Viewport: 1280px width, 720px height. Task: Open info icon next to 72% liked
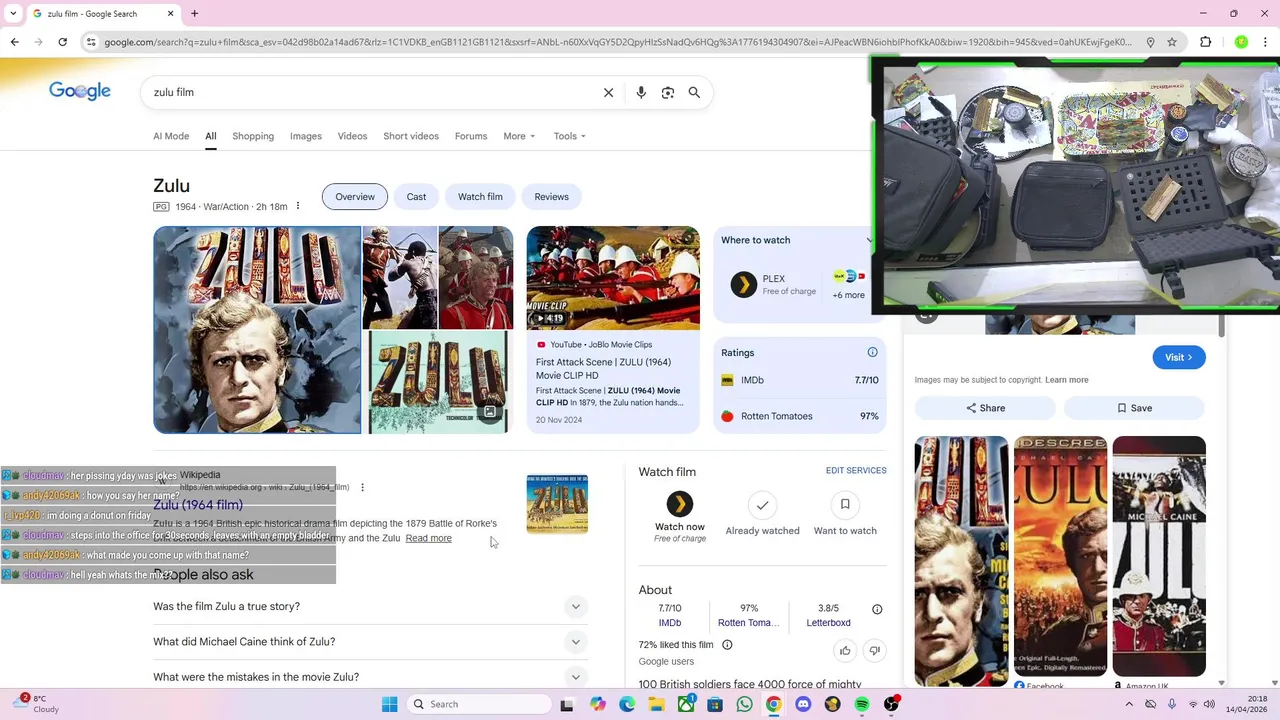pos(727,645)
